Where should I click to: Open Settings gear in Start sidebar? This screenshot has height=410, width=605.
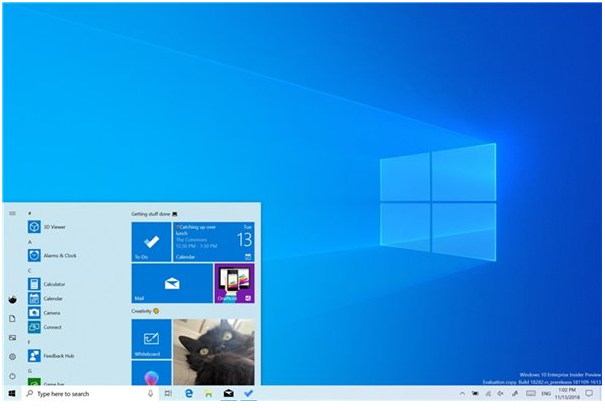click(x=12, y=357)
